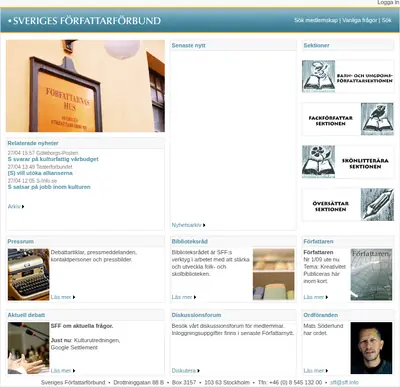Click the Fackförfattarsektionen label text
Image resolution: width=400 pixels, height=387 pixels.
[330, 121]
